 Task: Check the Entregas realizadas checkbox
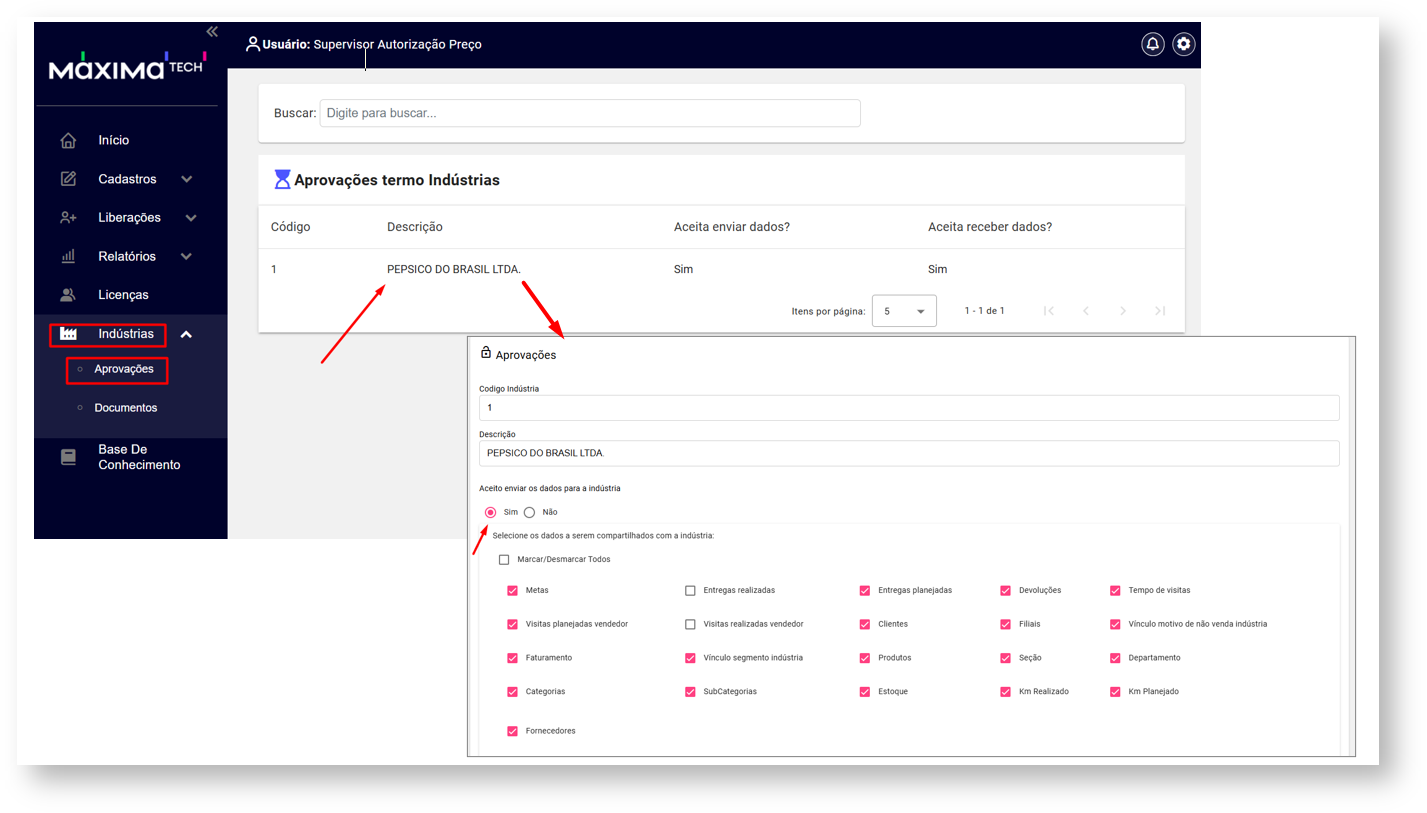point(690,590)
